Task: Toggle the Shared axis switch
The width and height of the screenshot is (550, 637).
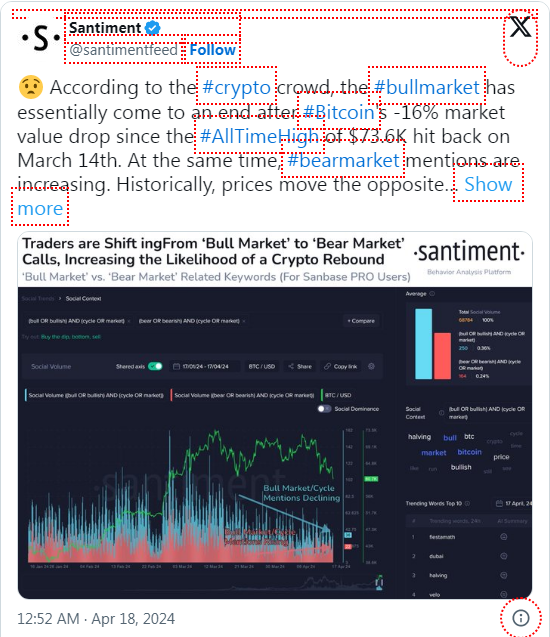Action: click(x=155, y=366)
